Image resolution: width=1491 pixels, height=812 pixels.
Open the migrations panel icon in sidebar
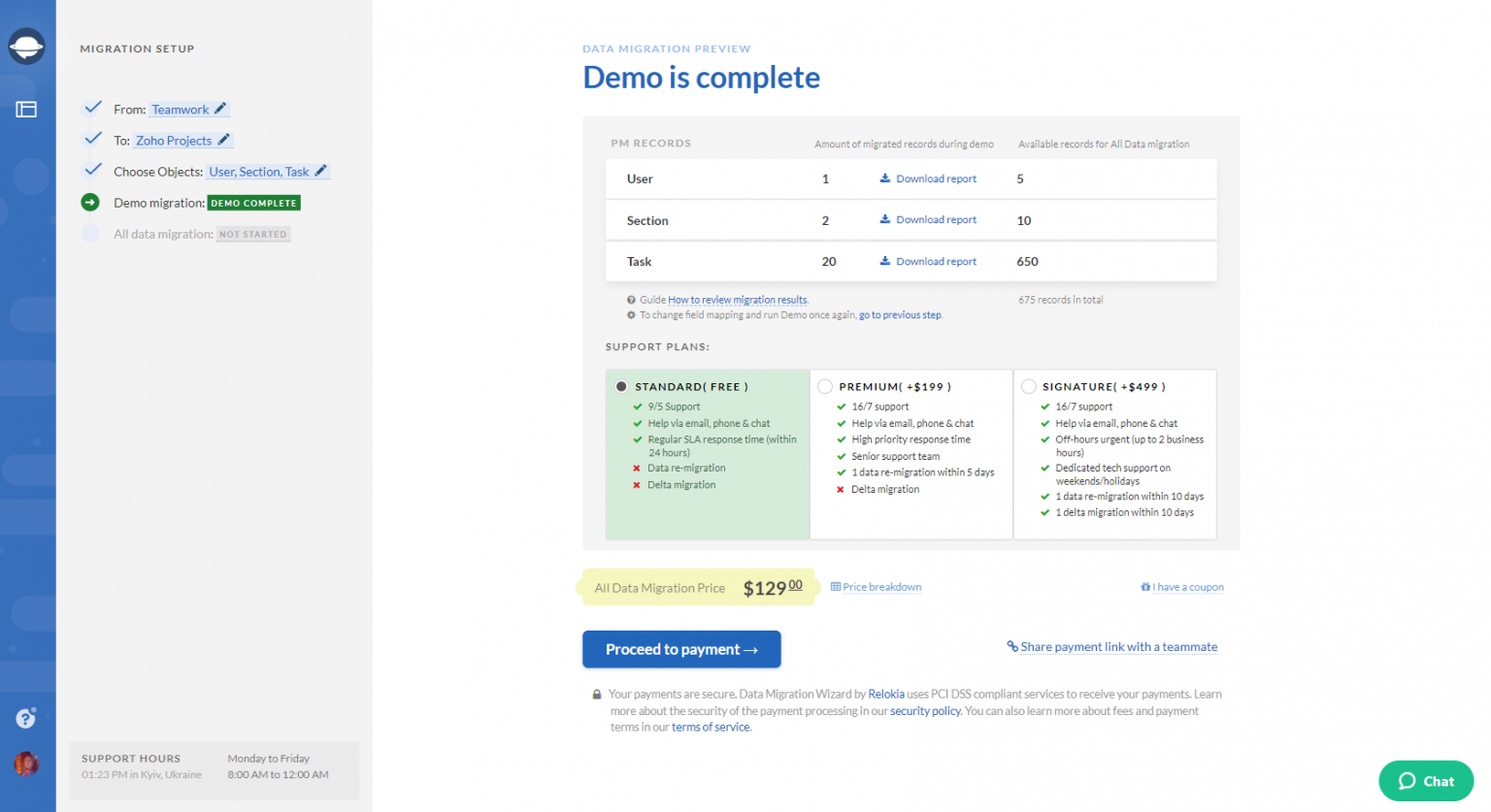[x=27, y=109]
